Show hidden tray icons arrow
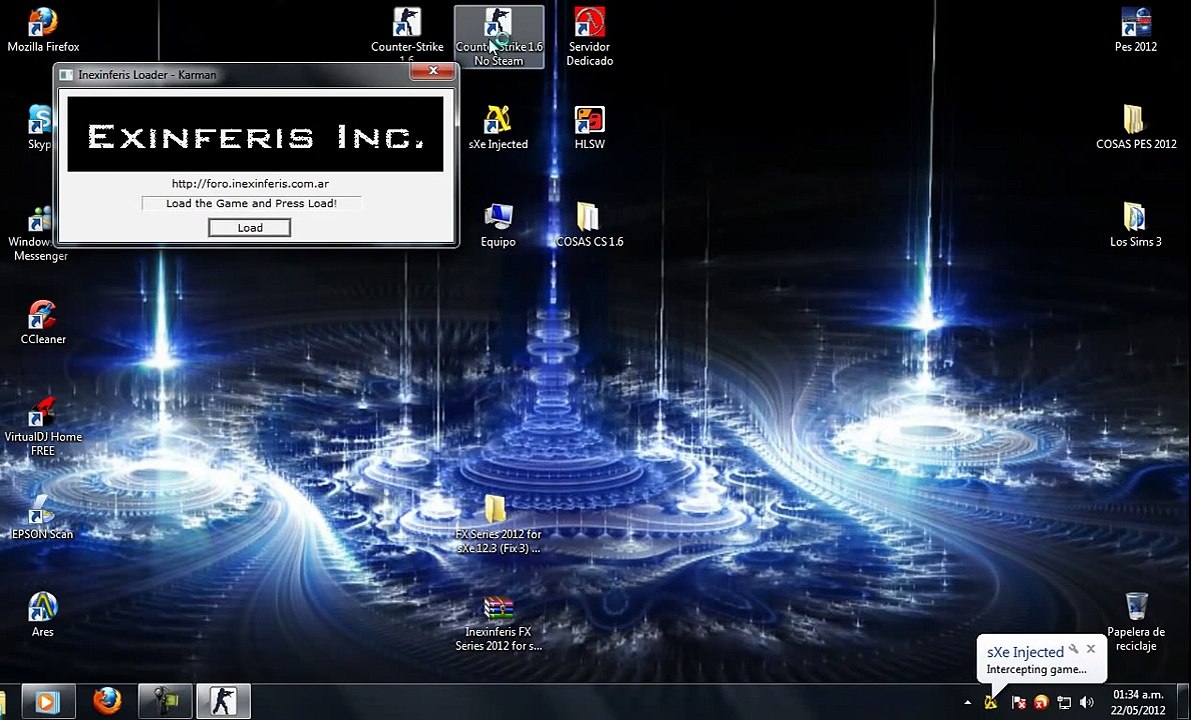Image resolution: width=1191 pixels, height=720 pixels. point(967,703)
